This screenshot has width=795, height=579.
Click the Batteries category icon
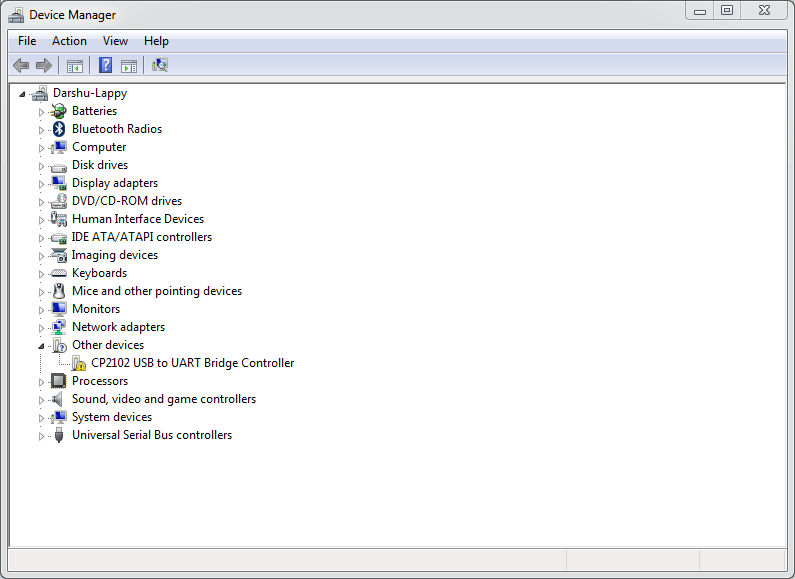tap(59, 111)
